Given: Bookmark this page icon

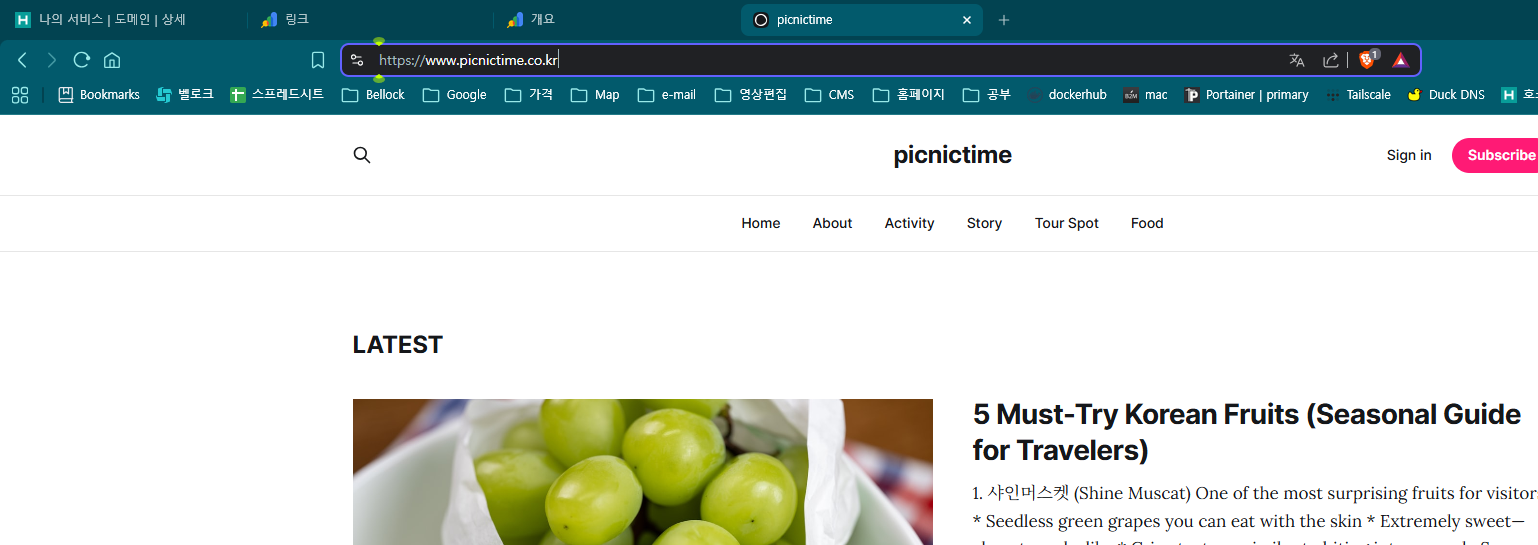Looking at the screenshot, I should tap(318, 60).
